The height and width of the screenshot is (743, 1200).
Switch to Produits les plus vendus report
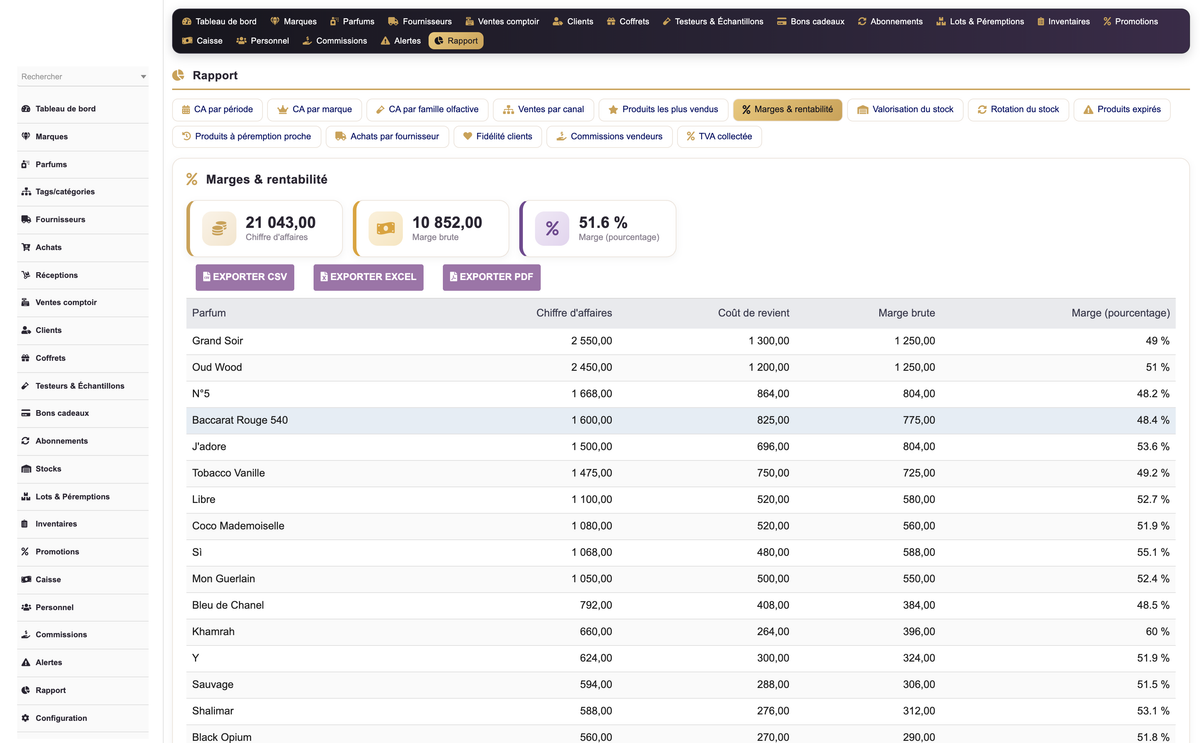(x=663, y=109)
